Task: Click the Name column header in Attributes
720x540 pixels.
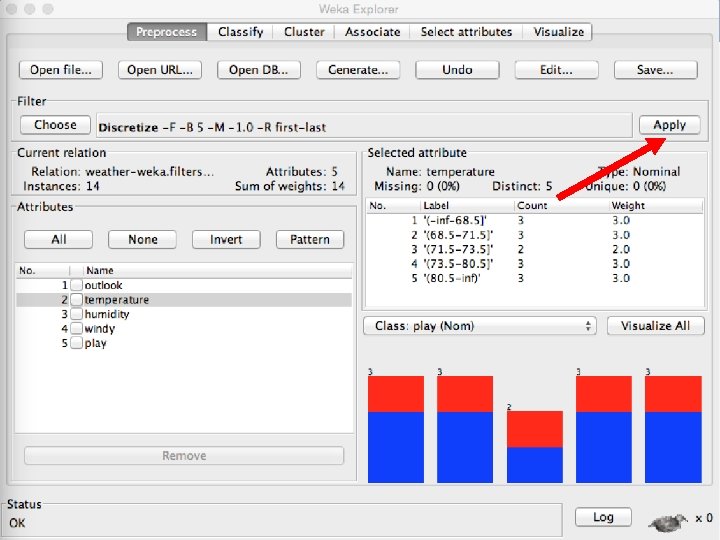Action: point(218,270)
